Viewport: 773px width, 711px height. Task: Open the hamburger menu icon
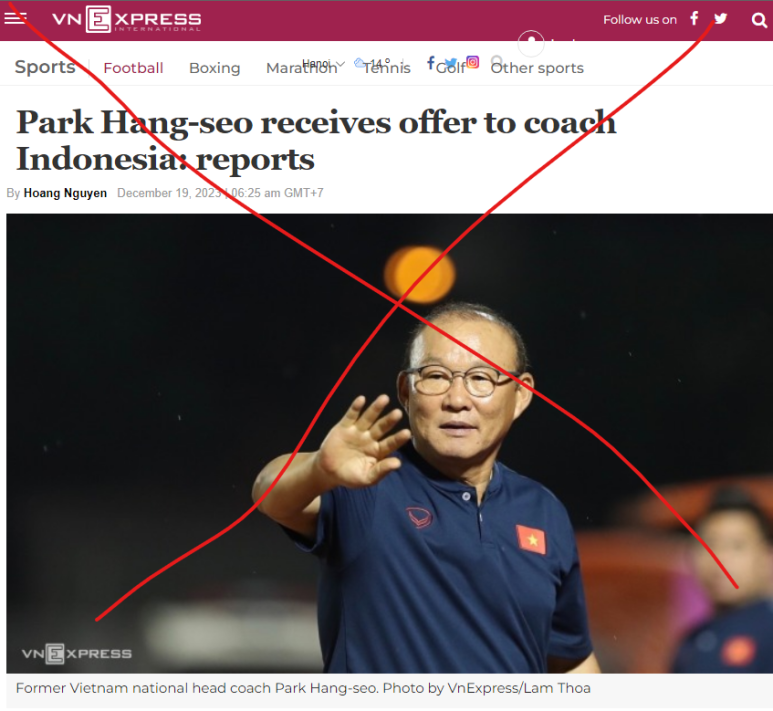[15, 18]
